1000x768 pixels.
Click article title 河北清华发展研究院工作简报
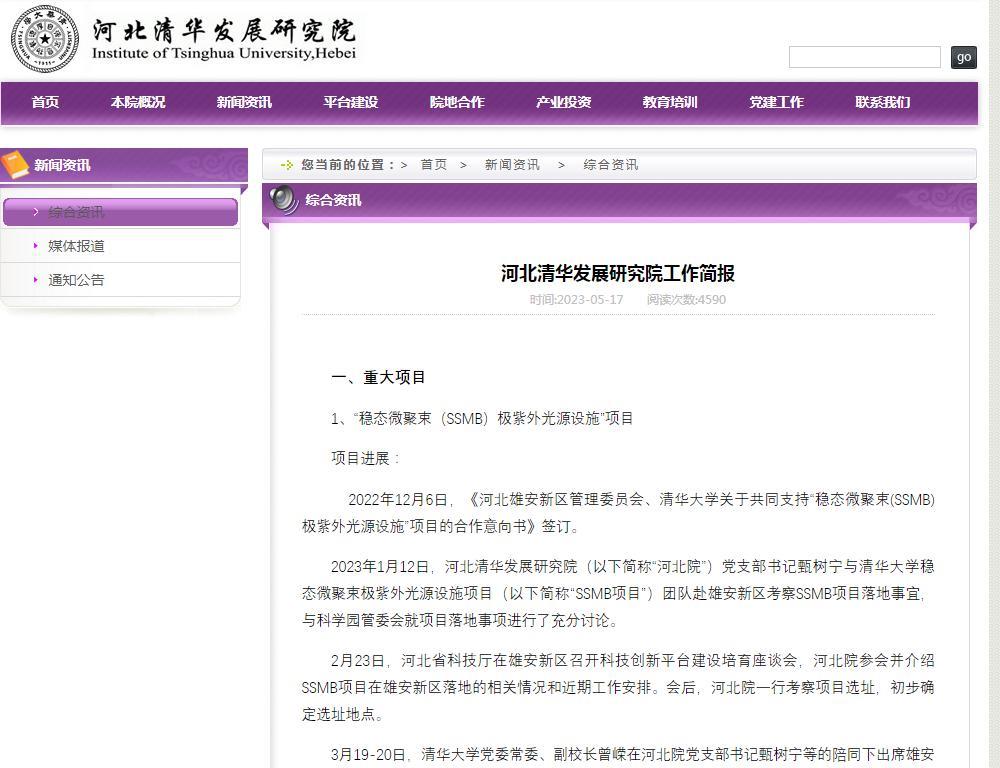(x=617, y=273)
